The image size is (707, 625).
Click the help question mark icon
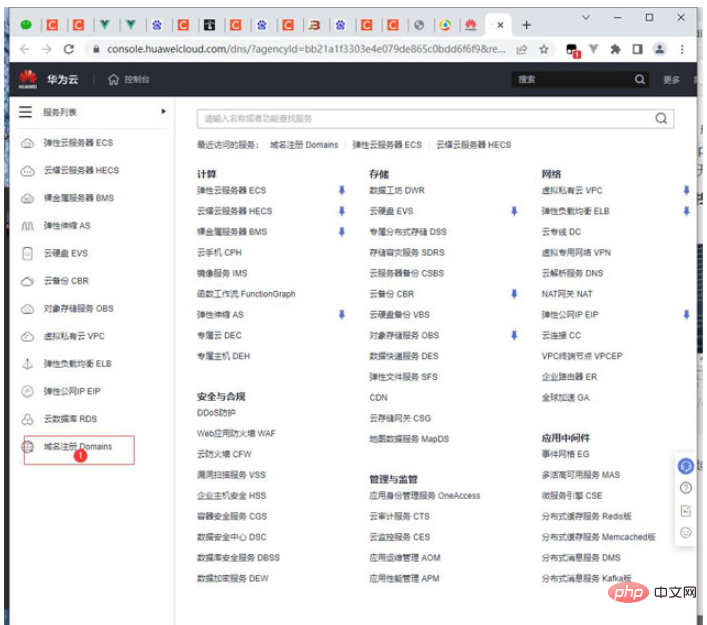[x=685, y=488]
